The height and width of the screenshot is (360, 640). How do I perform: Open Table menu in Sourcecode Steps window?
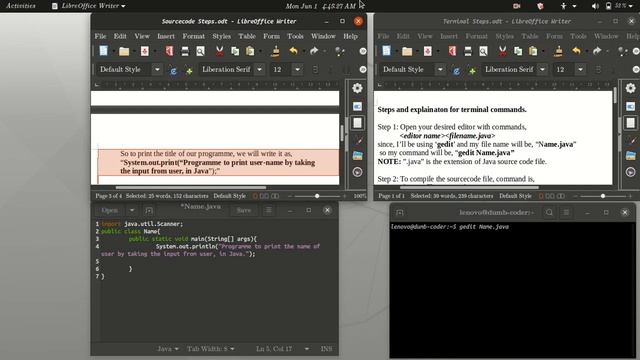247,36
